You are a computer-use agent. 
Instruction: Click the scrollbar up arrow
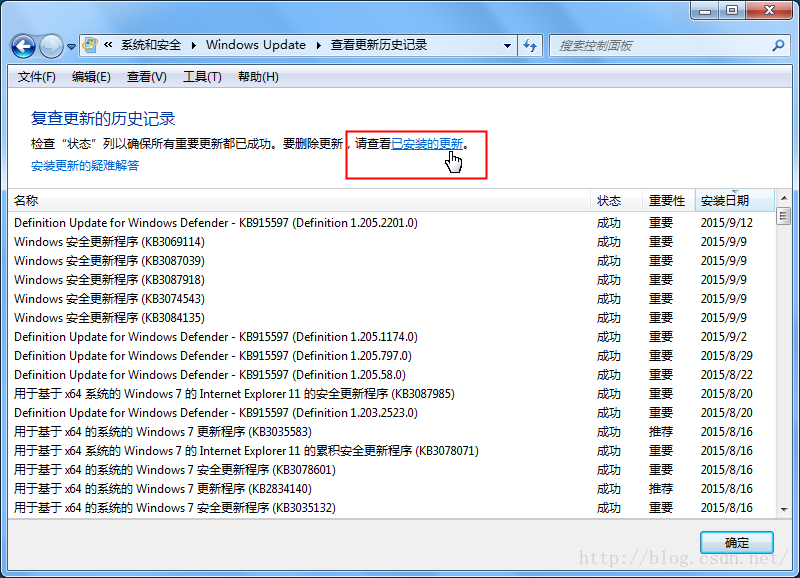click(784, 198)
